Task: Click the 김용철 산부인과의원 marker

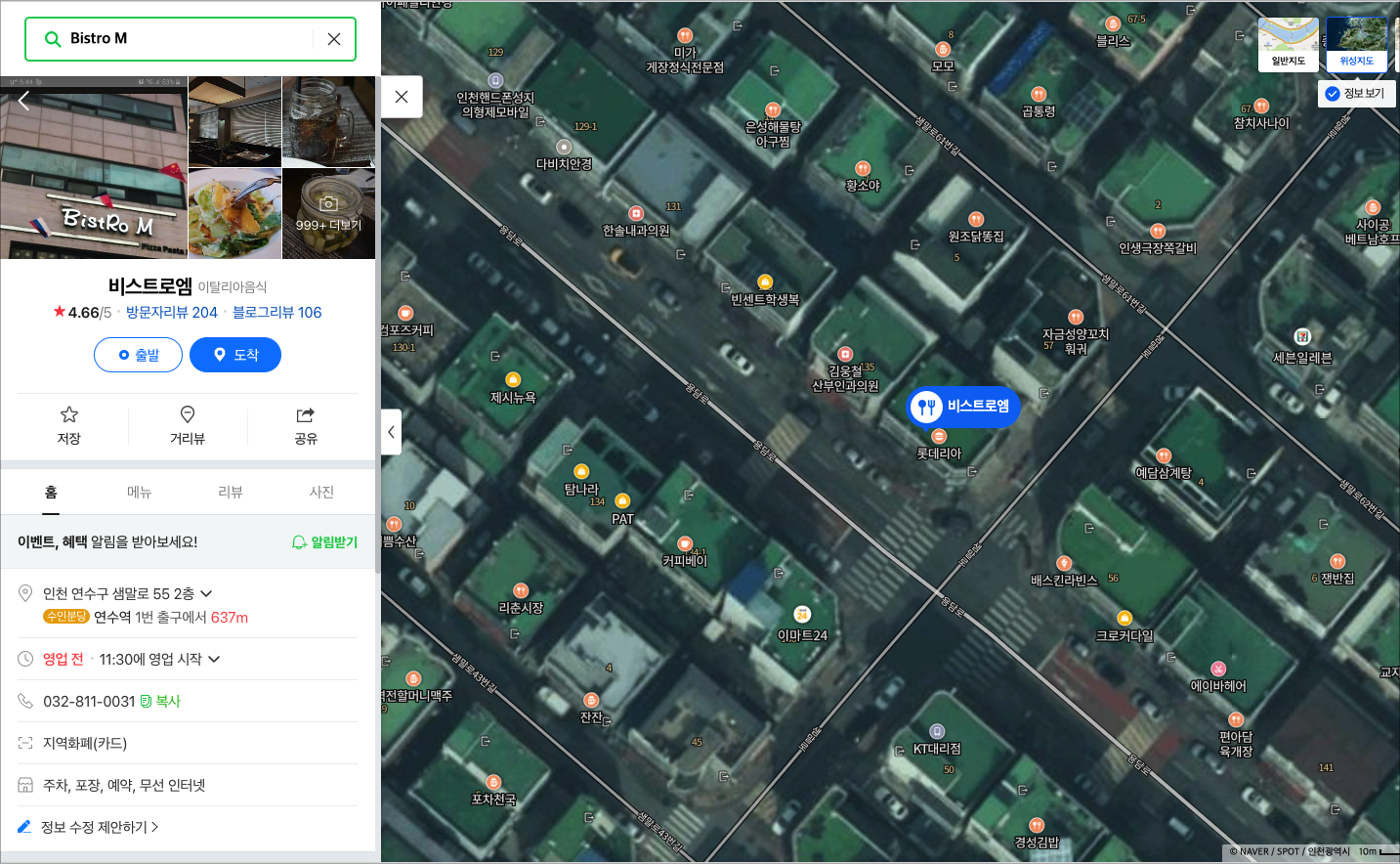Action: click(x=845, y=355)
